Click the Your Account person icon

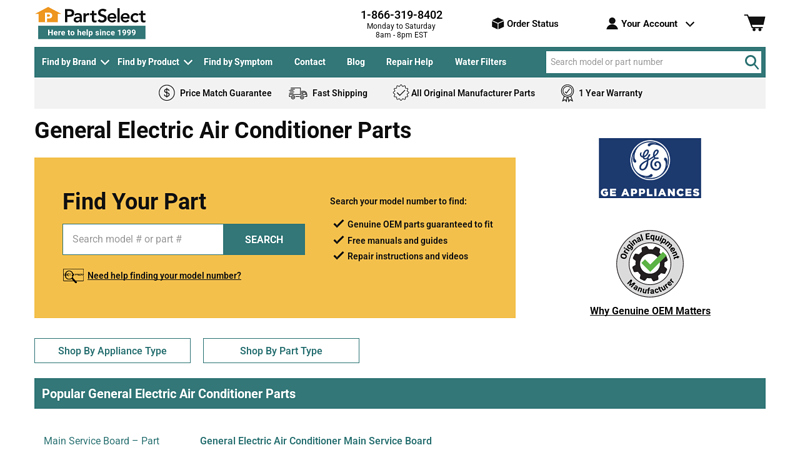tap(612, 23)
